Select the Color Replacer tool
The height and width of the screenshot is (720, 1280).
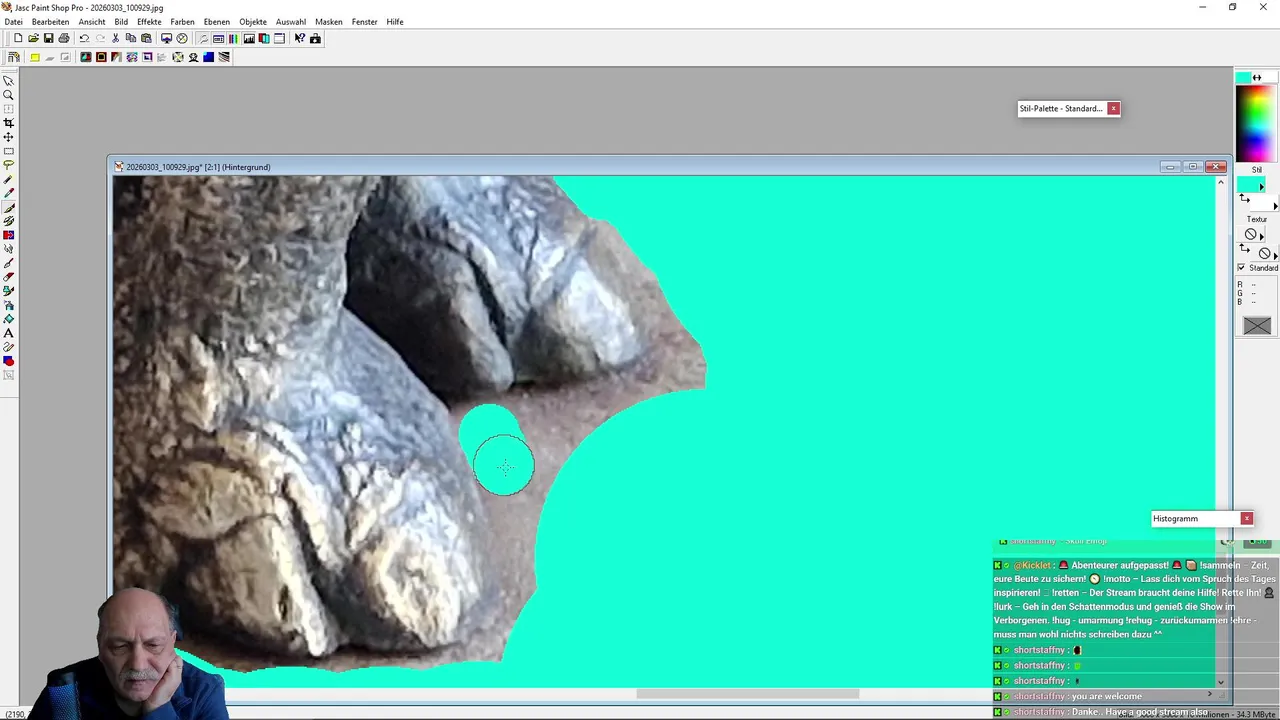coord(9,235)
